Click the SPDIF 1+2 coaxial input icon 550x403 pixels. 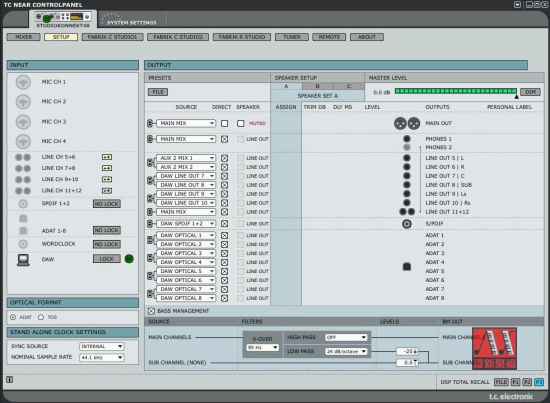[23, 204]
